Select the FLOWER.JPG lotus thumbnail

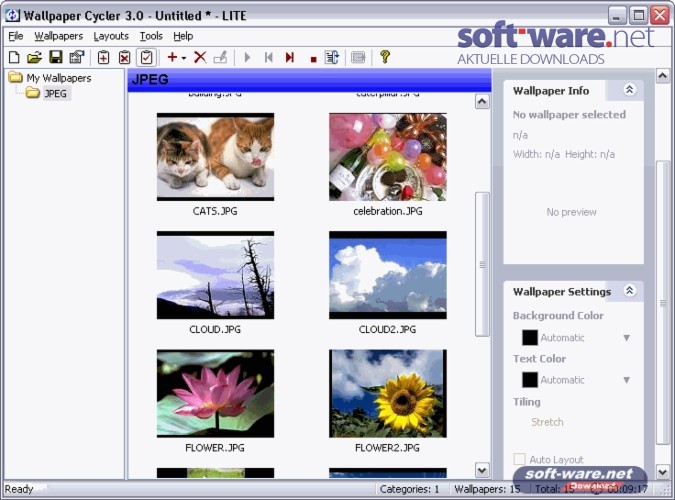[215, 394]
